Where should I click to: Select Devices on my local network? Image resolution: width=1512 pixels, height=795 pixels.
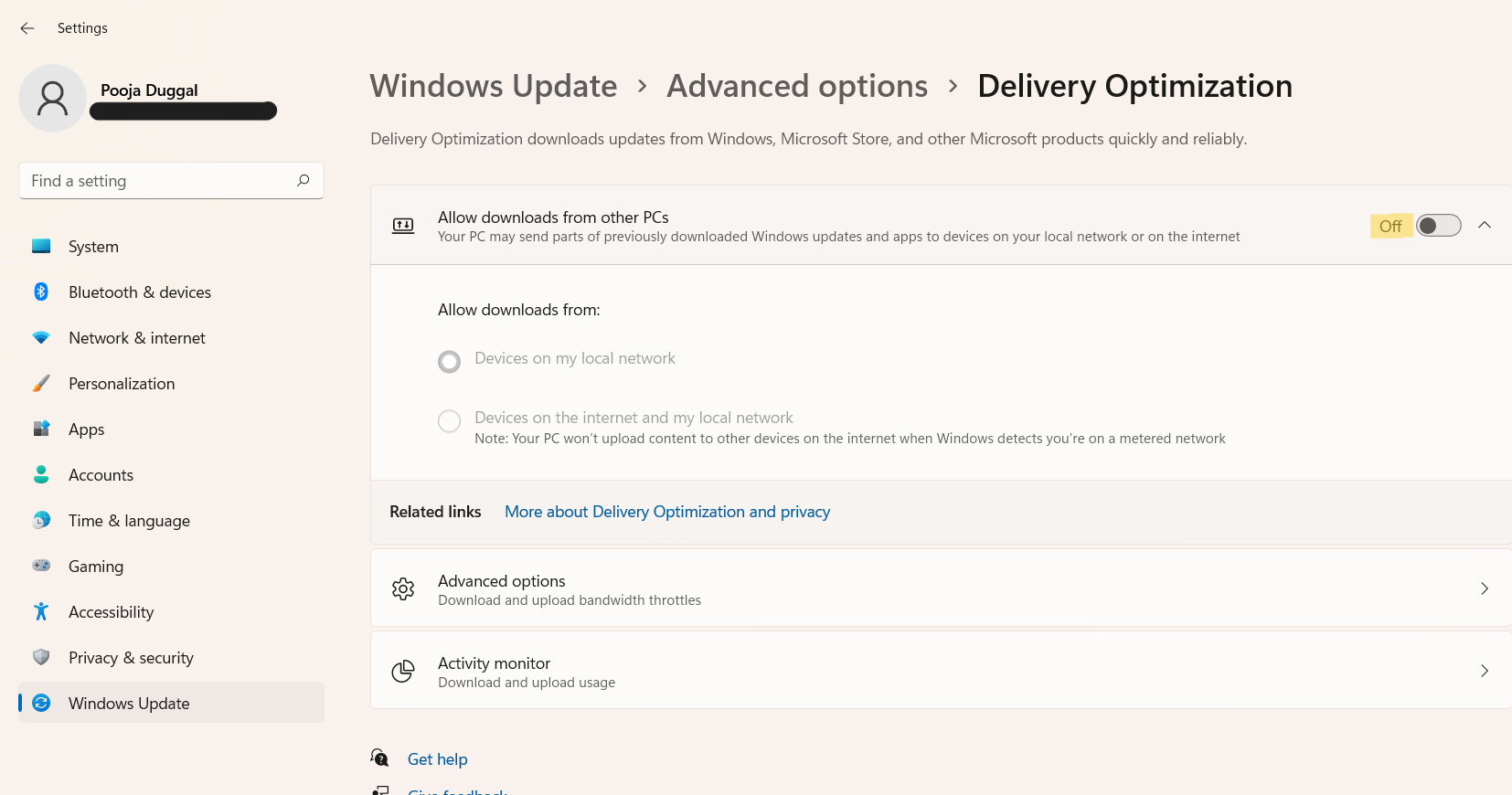(x=450, y=362)
